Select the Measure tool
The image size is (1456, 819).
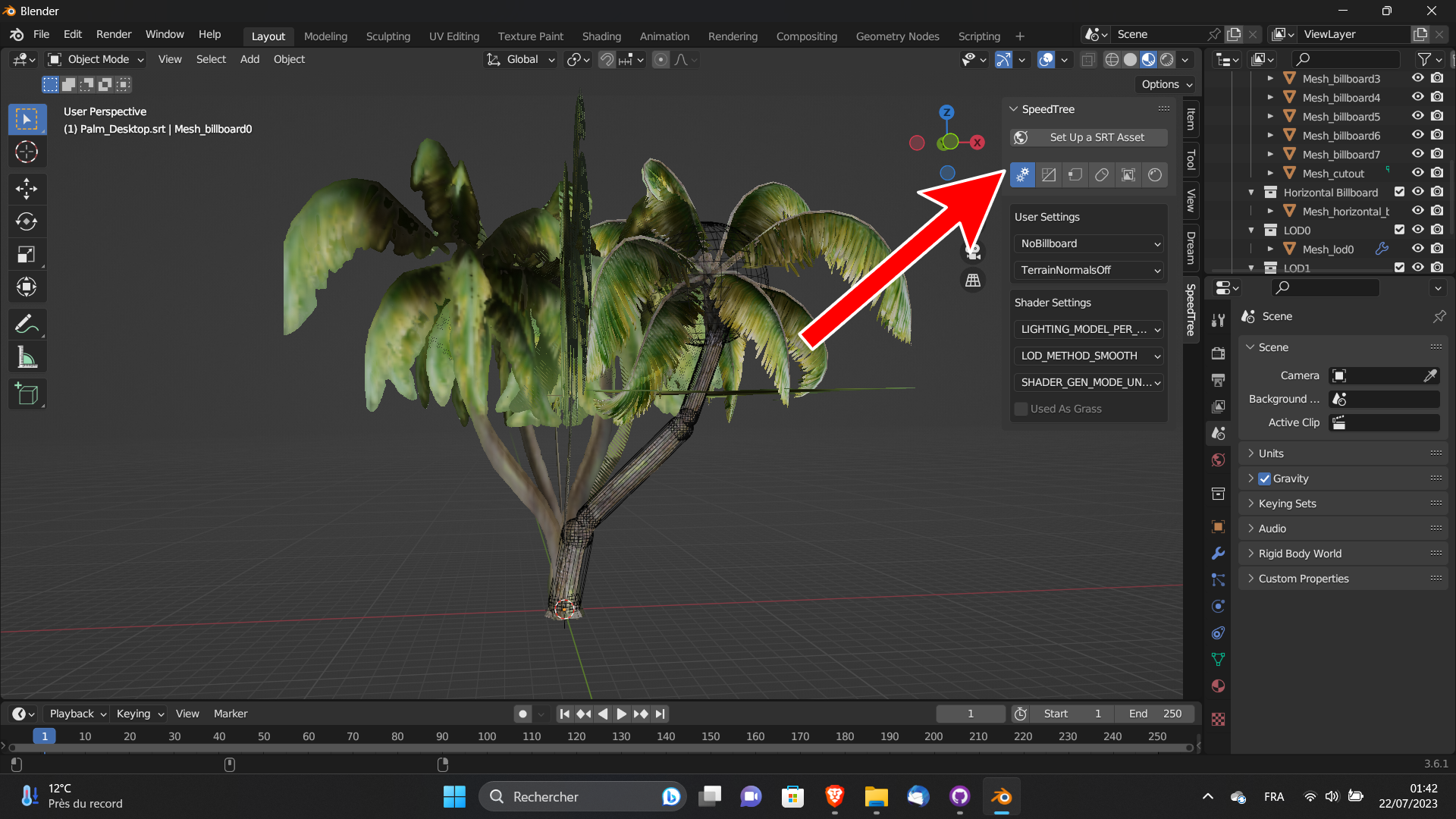(27, 356)
